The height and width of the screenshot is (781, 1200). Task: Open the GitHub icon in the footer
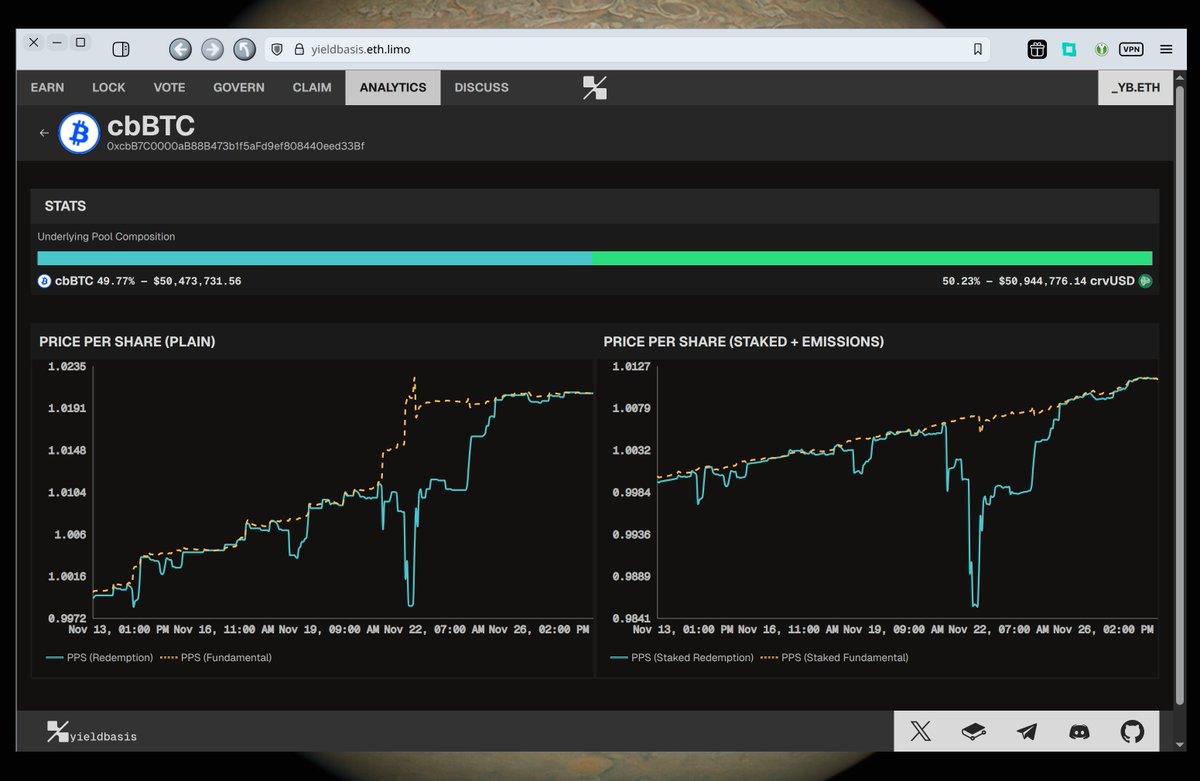click(x=1132, y=731)
